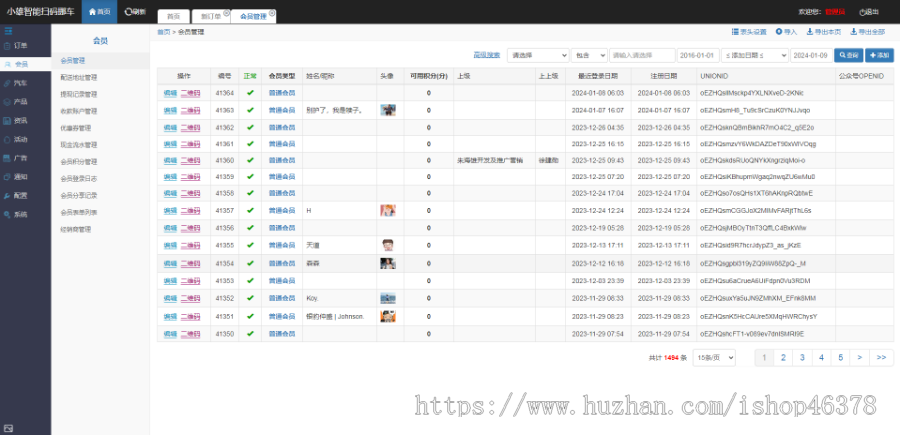Click the 首页 breadcrumb link
The width and height of the screenshot is (900, 435).
pos(164,32)
